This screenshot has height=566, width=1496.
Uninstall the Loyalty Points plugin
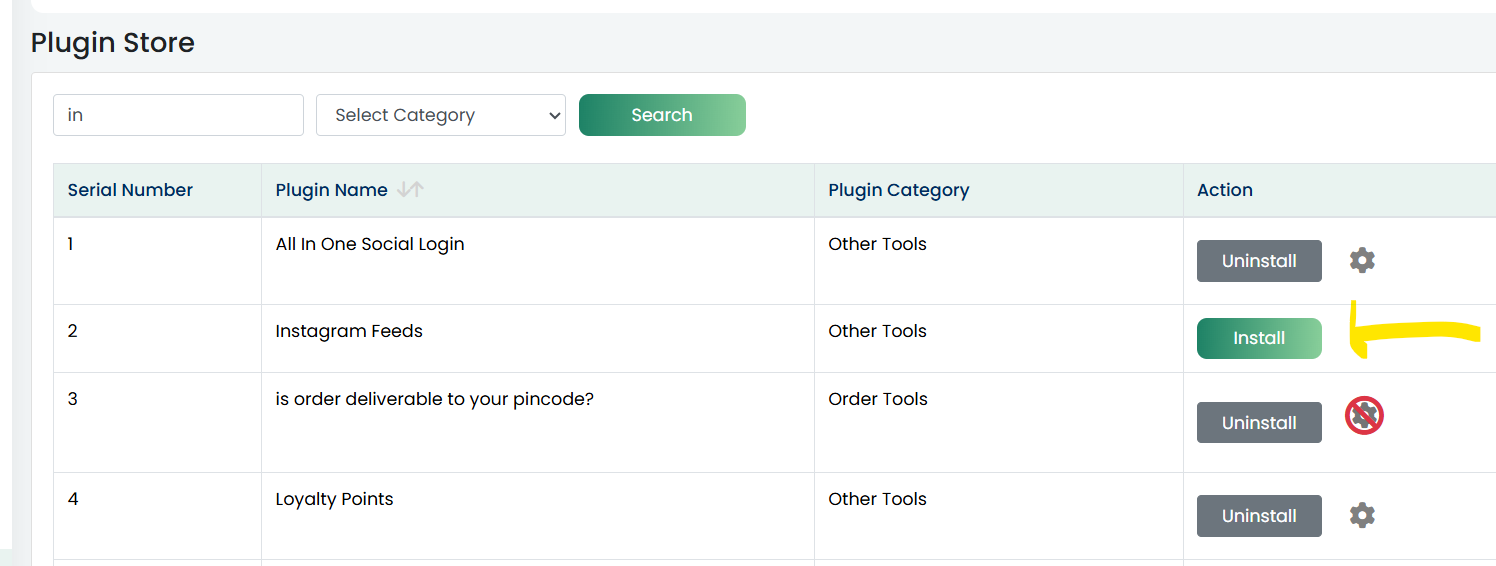1259,516
